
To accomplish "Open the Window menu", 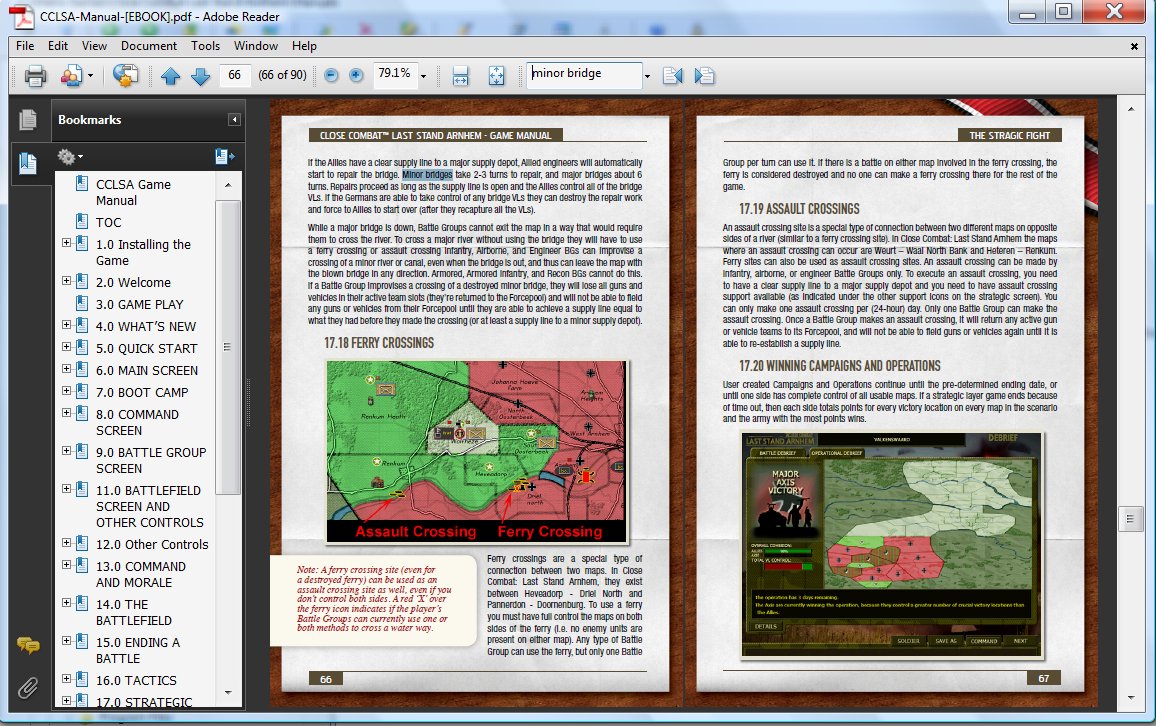I will [x=256, y=46].
